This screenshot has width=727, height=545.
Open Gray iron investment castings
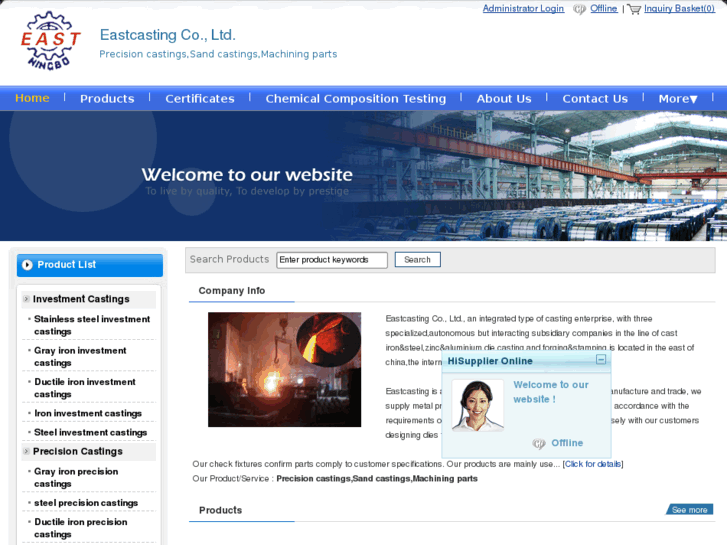click(x=80, y=357)
